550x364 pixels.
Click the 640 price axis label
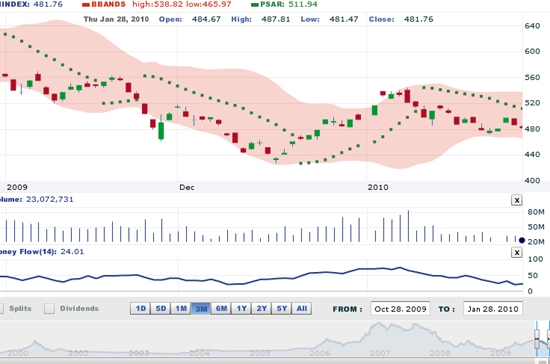(x=532, y=26)
